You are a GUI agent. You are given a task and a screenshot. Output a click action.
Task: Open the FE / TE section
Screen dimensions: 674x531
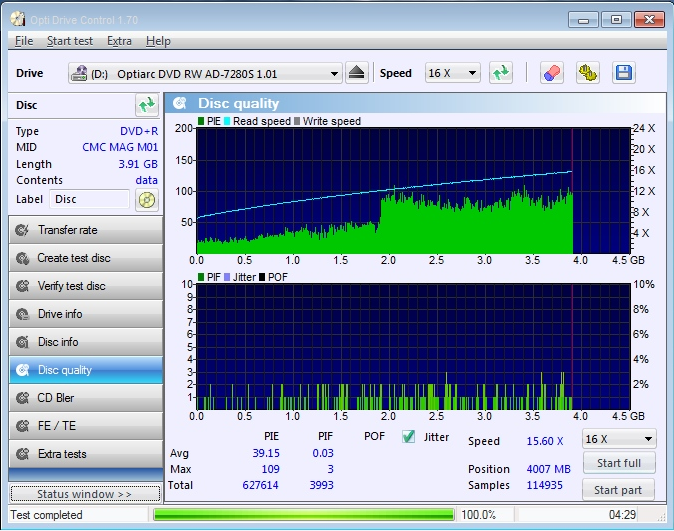pos(86,426)
